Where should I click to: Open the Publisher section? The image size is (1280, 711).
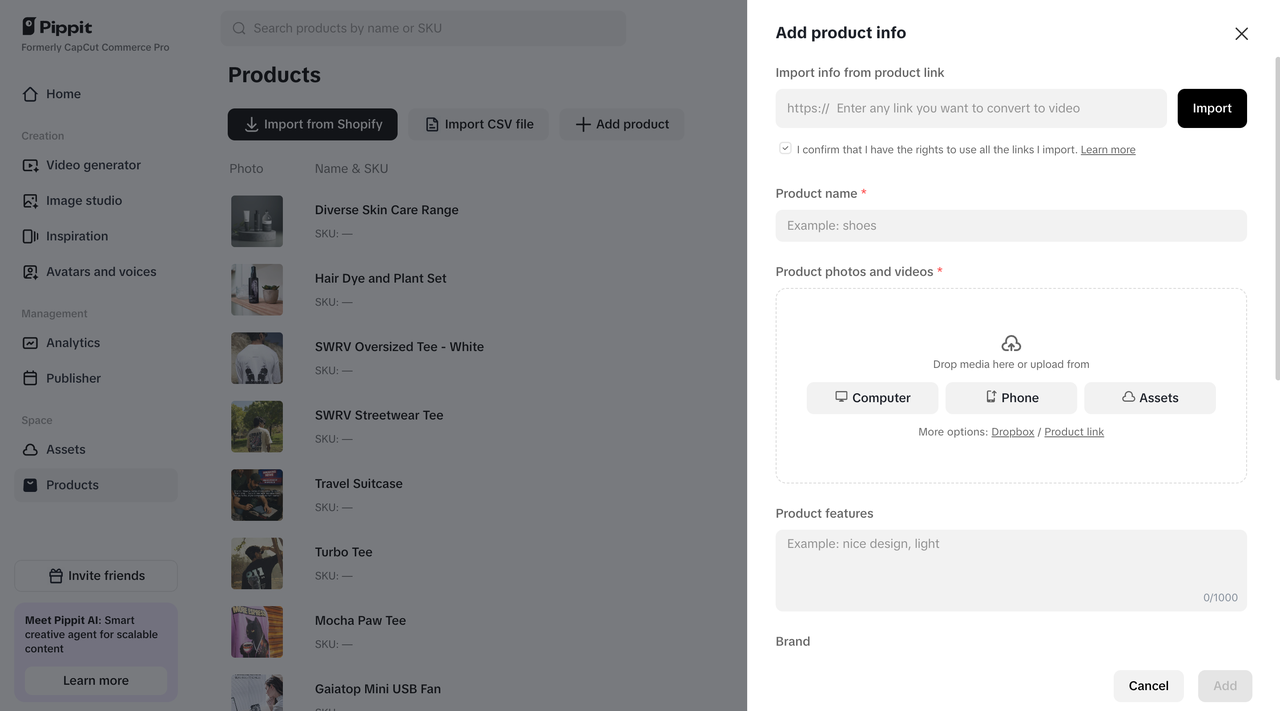click(73, 378)
